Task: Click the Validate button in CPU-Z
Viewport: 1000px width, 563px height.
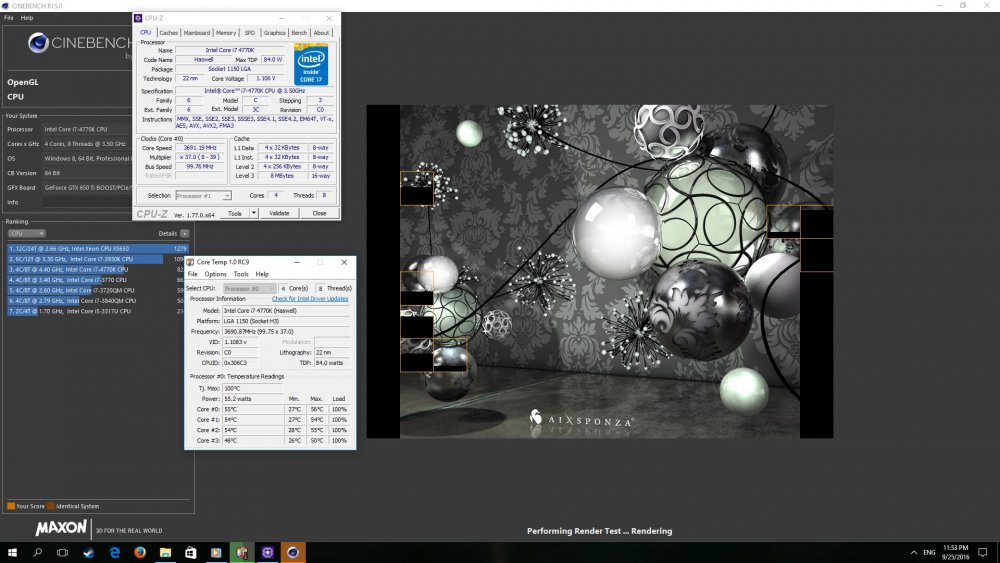Action: tap(280, 213)
